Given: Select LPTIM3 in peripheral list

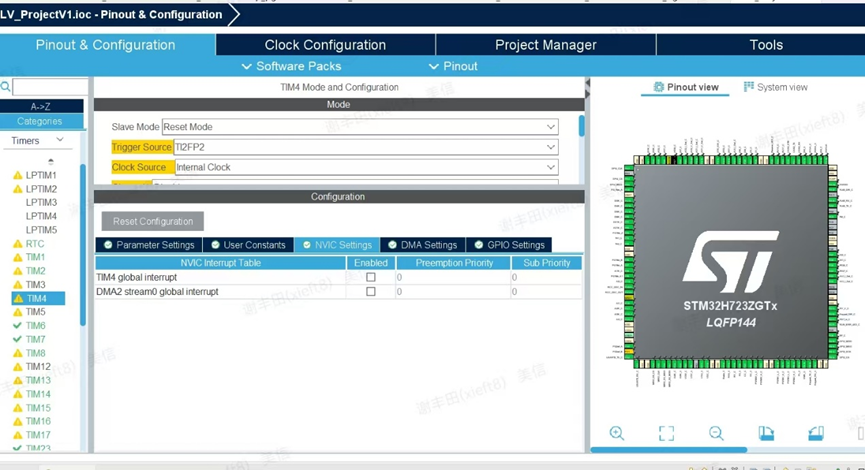Looking at the screenshot, I should (41, 202).
